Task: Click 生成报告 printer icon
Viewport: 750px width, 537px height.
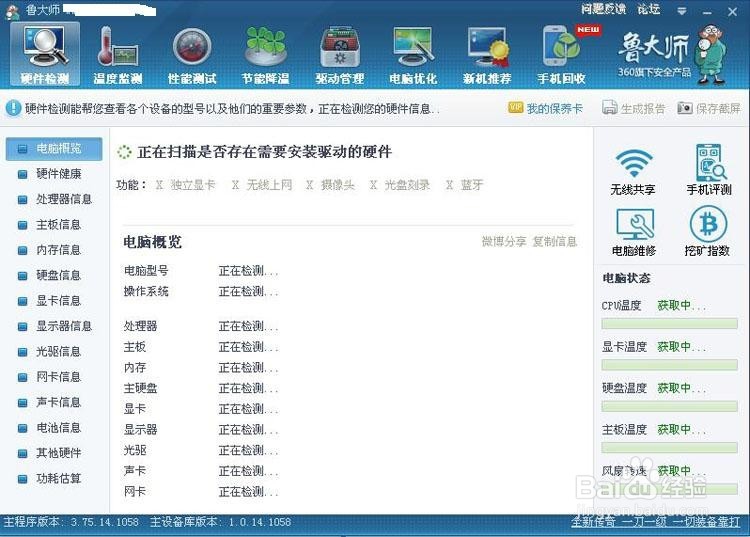Action: (x=609, y=108)
